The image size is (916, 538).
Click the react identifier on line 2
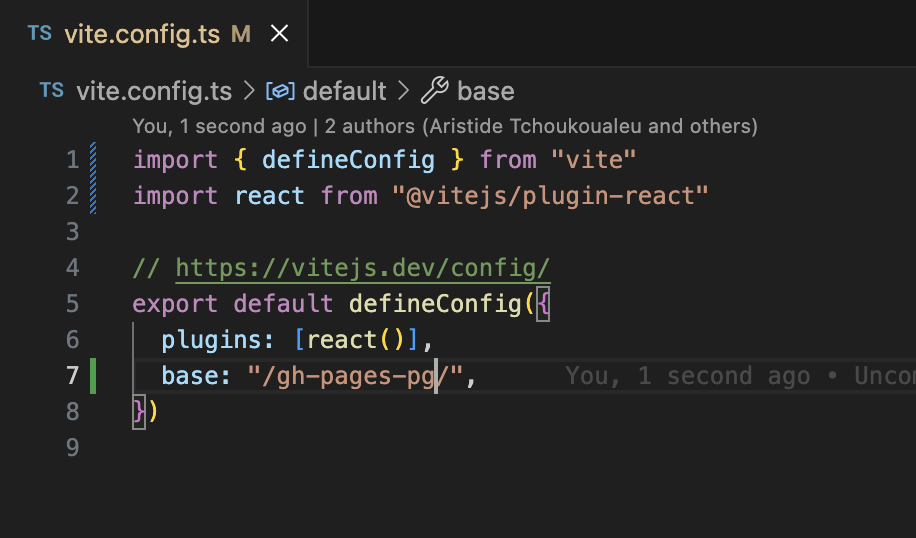coord(269,196)
